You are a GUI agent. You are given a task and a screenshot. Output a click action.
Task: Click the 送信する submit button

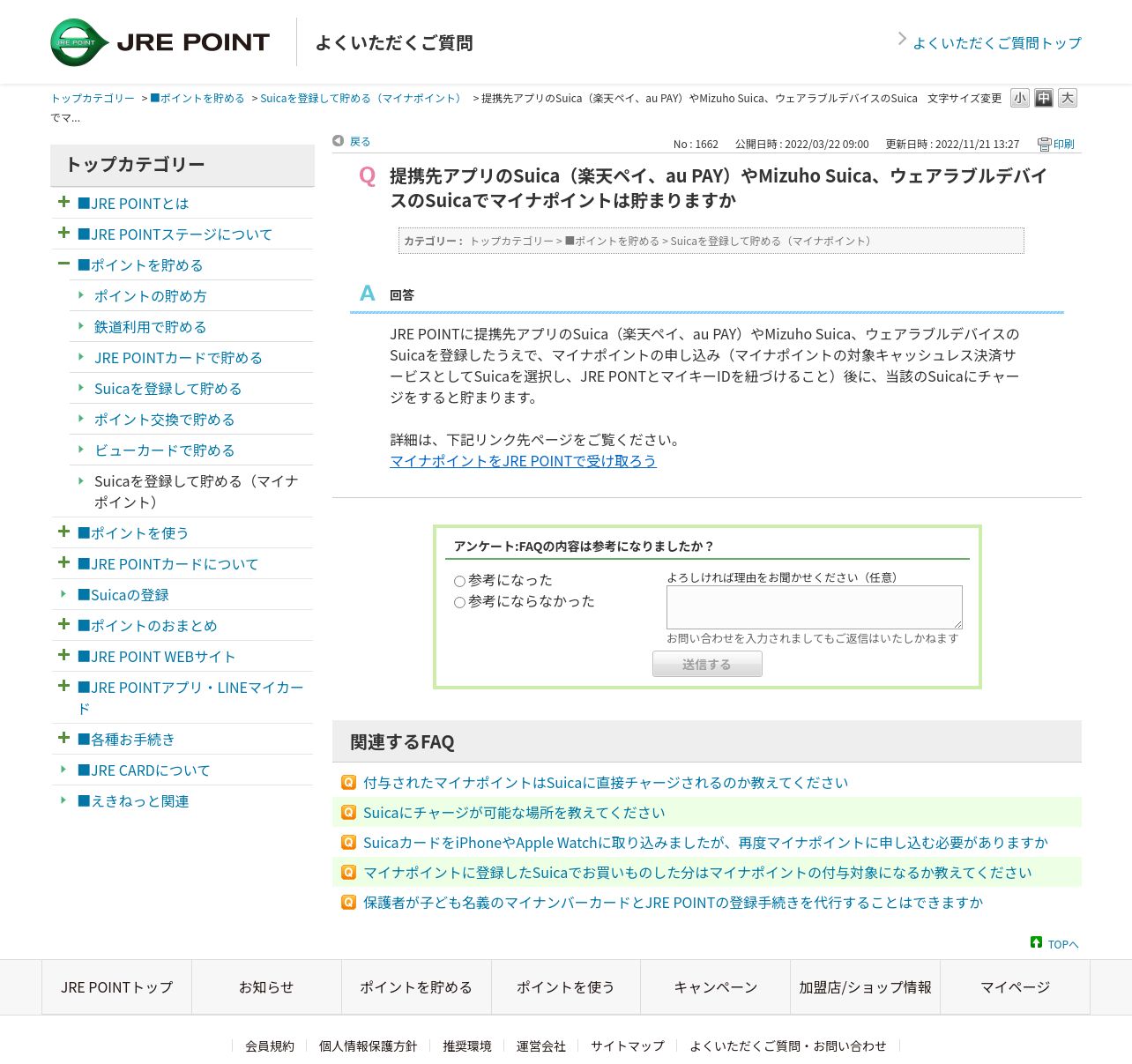707,664
